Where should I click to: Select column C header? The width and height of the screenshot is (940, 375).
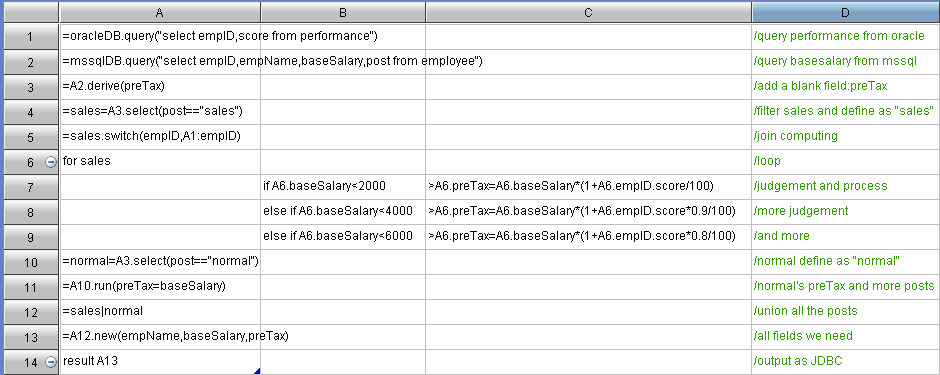[589, 12]
